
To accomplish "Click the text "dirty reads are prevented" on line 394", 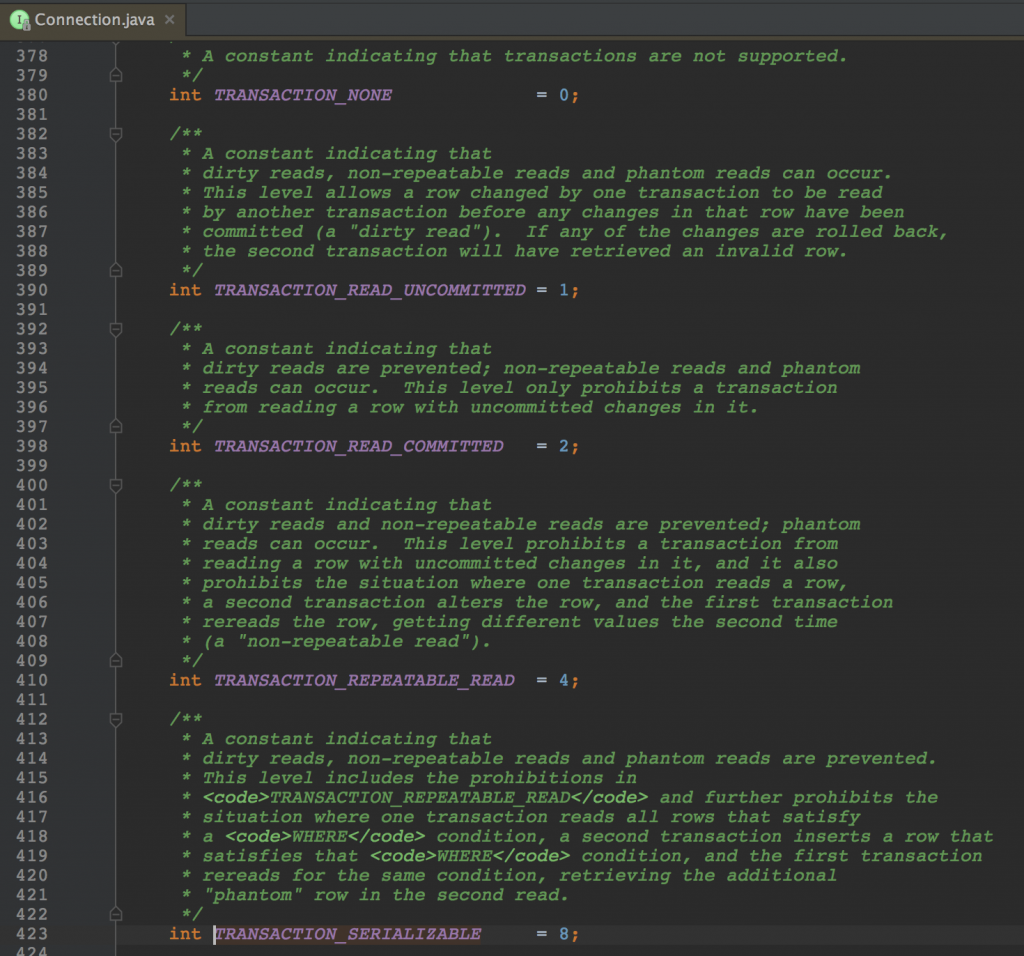I will (x=347, y=369).
